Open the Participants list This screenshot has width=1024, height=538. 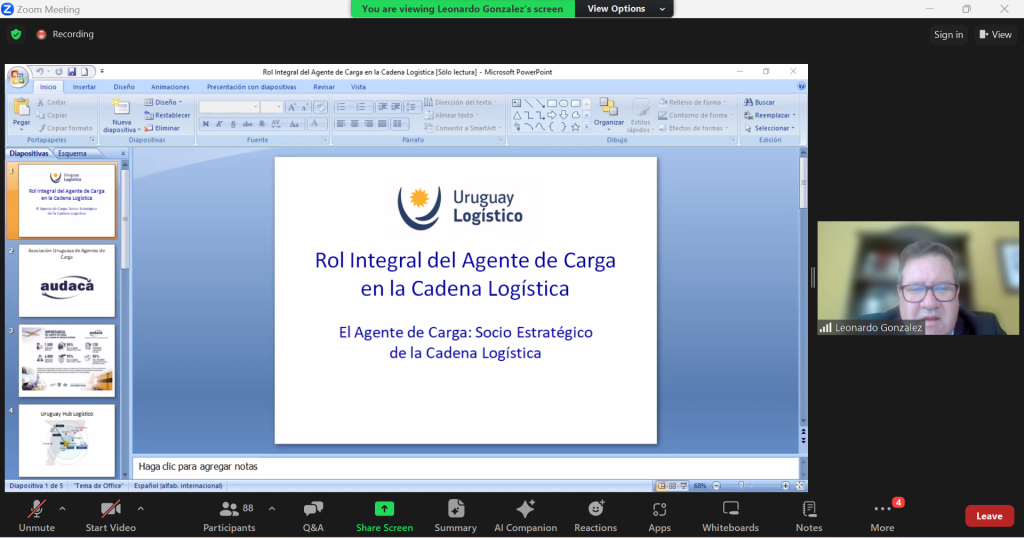(x=229, y=515)
